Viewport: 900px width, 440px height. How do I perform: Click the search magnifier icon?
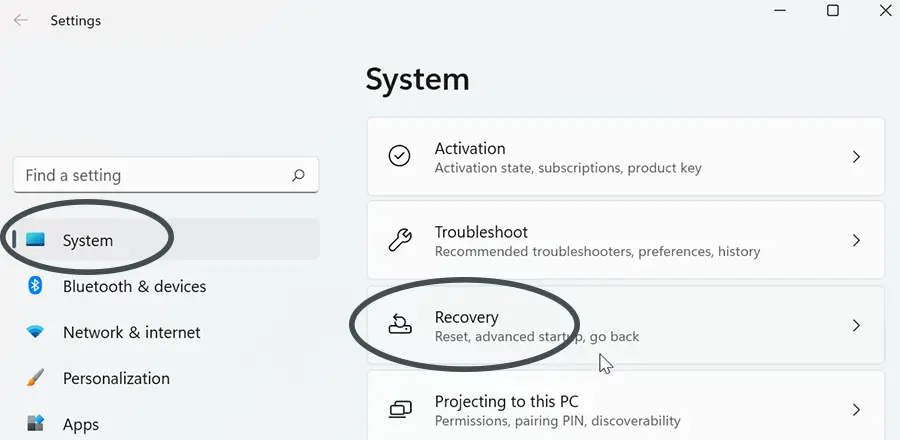[x=298, y=175]
